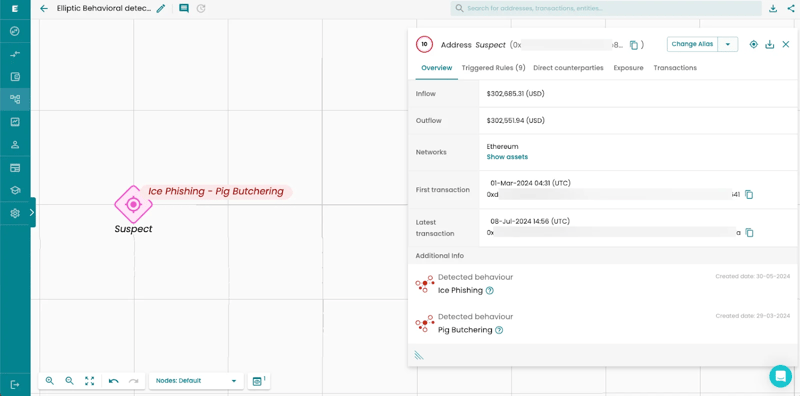The height and width of the screenshot is (396, 800).
Task: Click the help icon next to Pig Butchering
Action: click(x=499, y=330)
